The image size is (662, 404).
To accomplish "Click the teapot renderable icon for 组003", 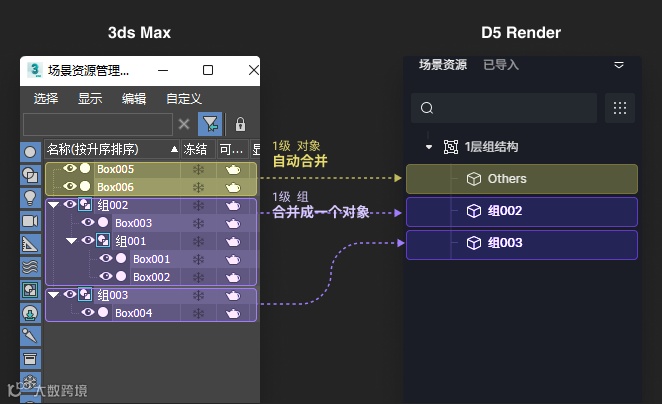I will [233, 295].
